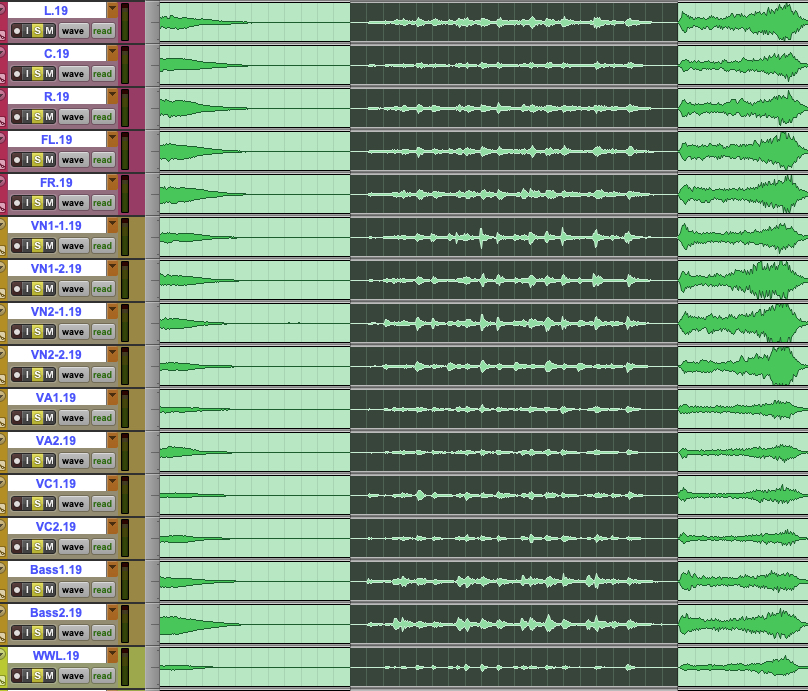The width and height of the screenshot is (808, 691).
Task: Open automation mode 'read' selector on VA2.19
Action: tap(102, 461)
